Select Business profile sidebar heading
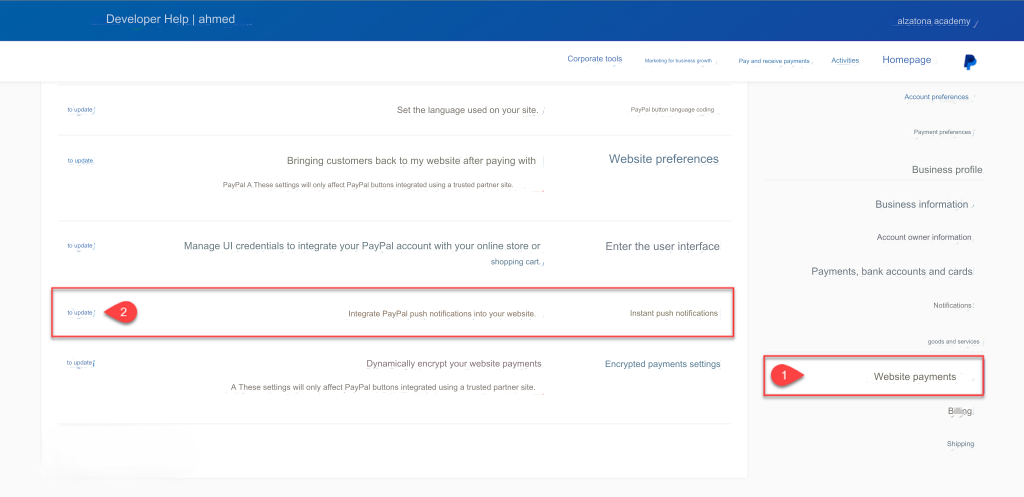 [947, 170]
